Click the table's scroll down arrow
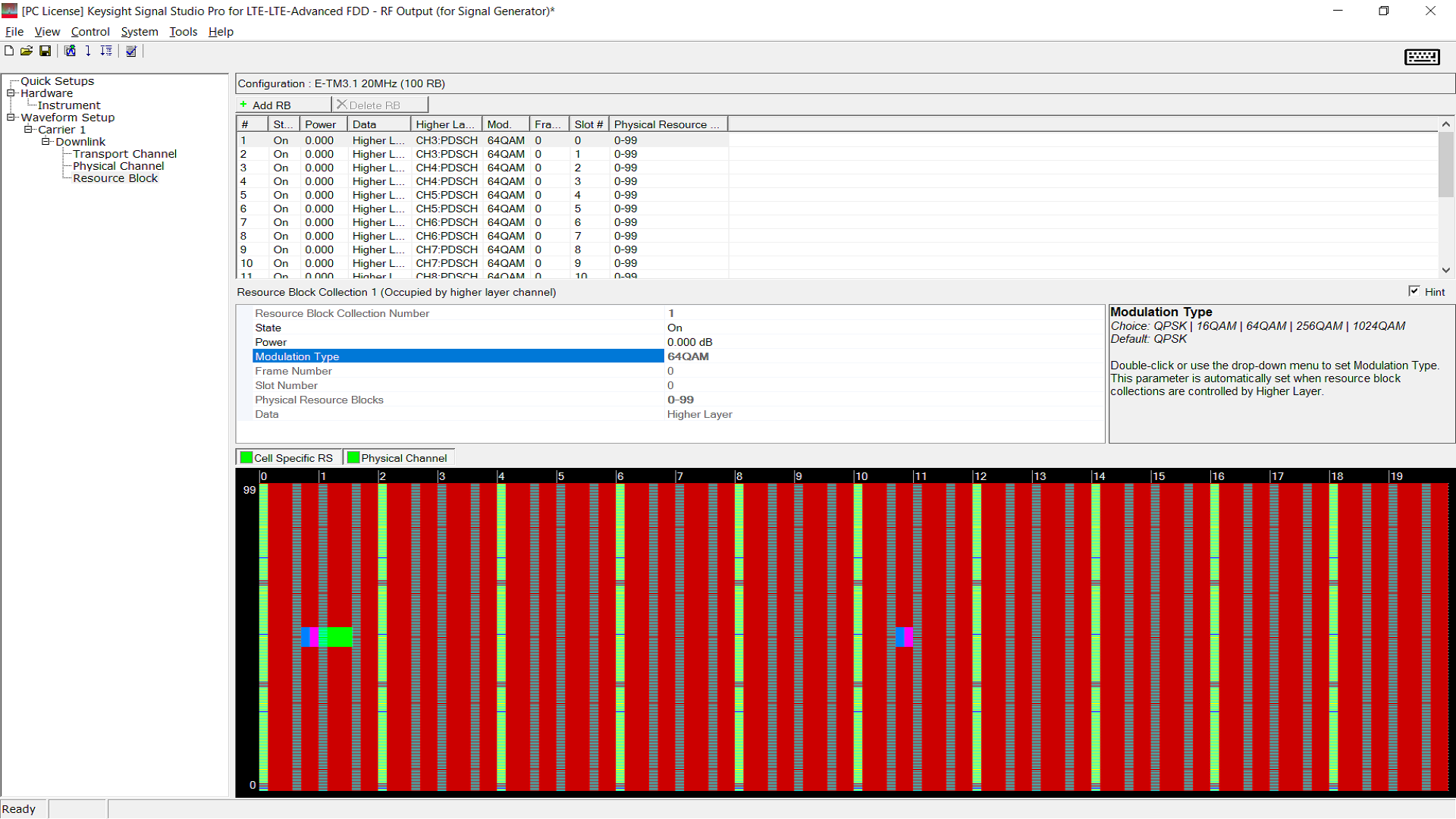1456x819 pixels. pos(1446,270)
